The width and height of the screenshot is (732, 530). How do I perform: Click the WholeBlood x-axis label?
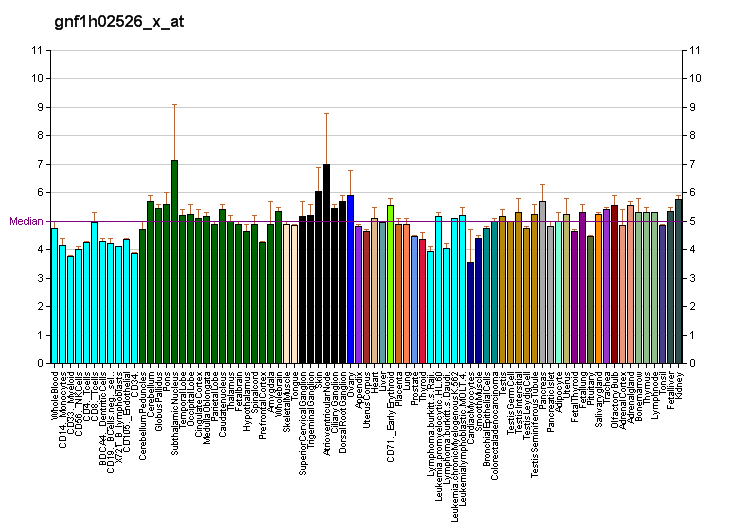coord(54,393)
